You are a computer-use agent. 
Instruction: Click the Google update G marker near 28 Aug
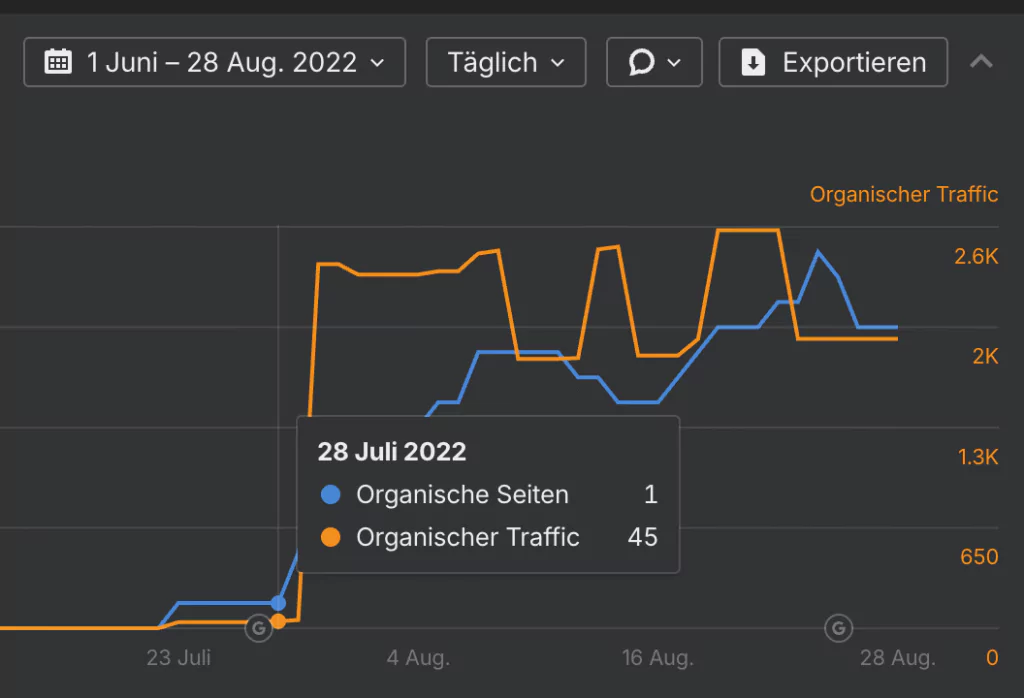pyautogui.click(x=838, y=628)
